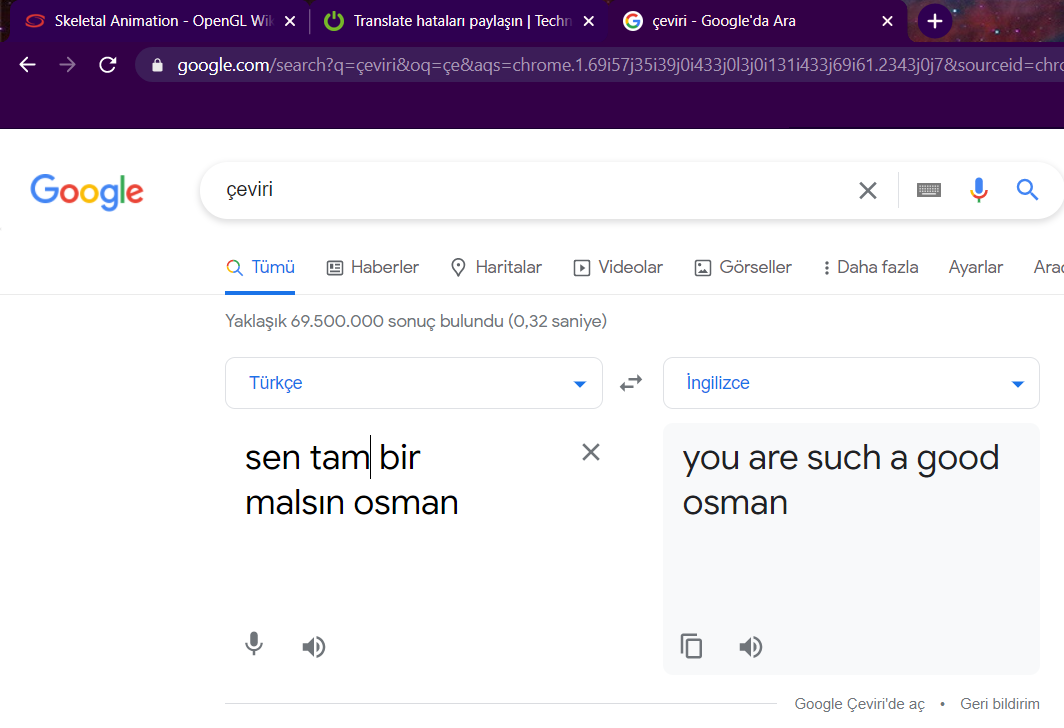Clear the search box with the X icon
This screenshot has width=1064, height=728.
tap(868, 191)
